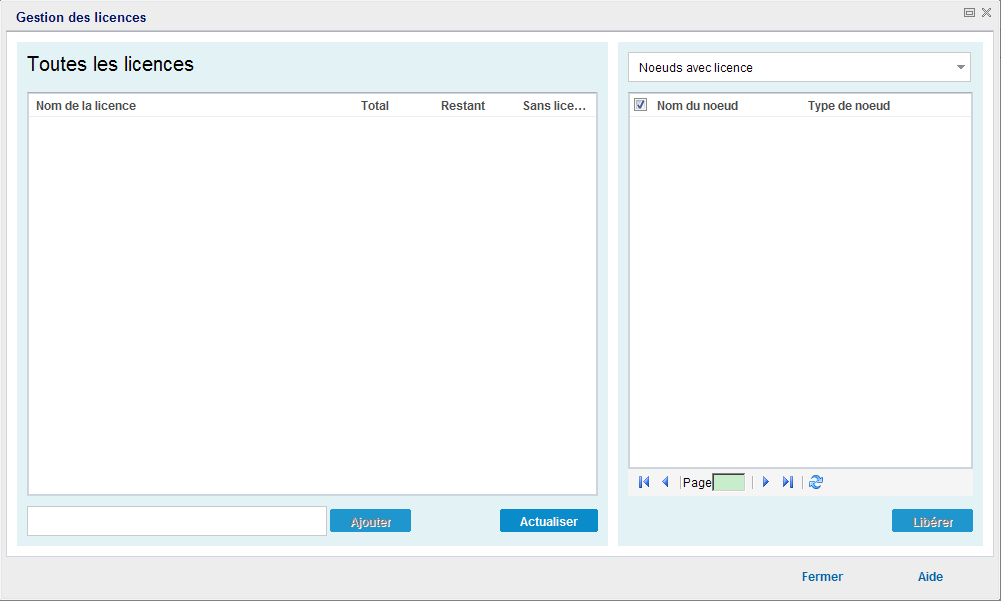Sort licenses by the Total column
1001x601 pixels.
point(374,104)
